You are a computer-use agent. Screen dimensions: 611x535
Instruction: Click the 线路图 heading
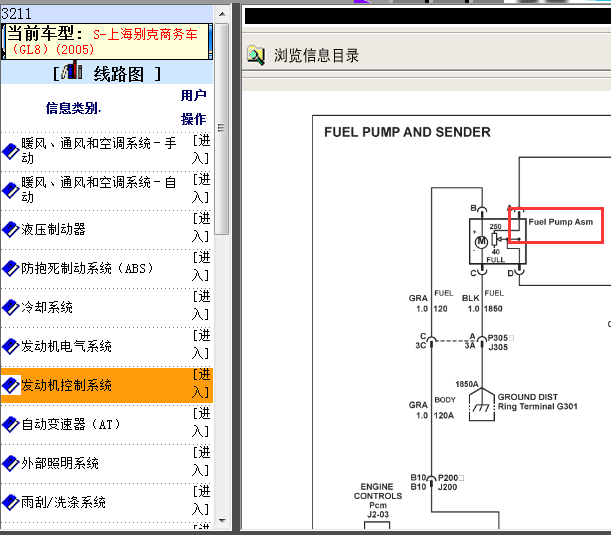coord(118,74)
